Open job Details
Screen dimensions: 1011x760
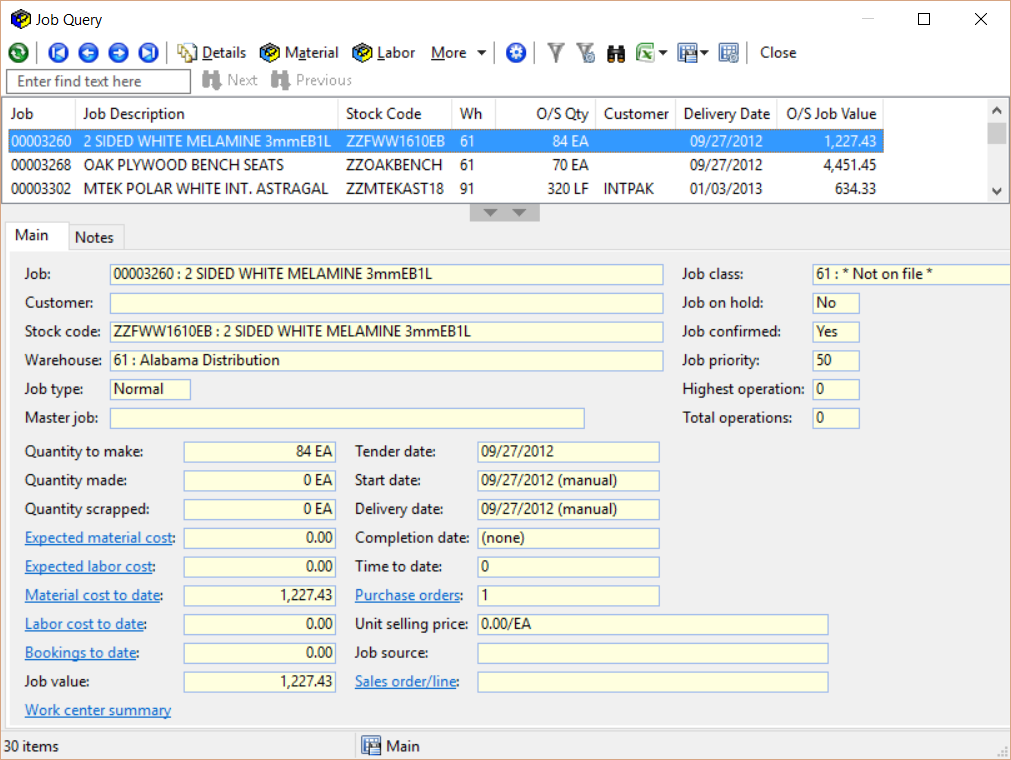click(212, 53)
